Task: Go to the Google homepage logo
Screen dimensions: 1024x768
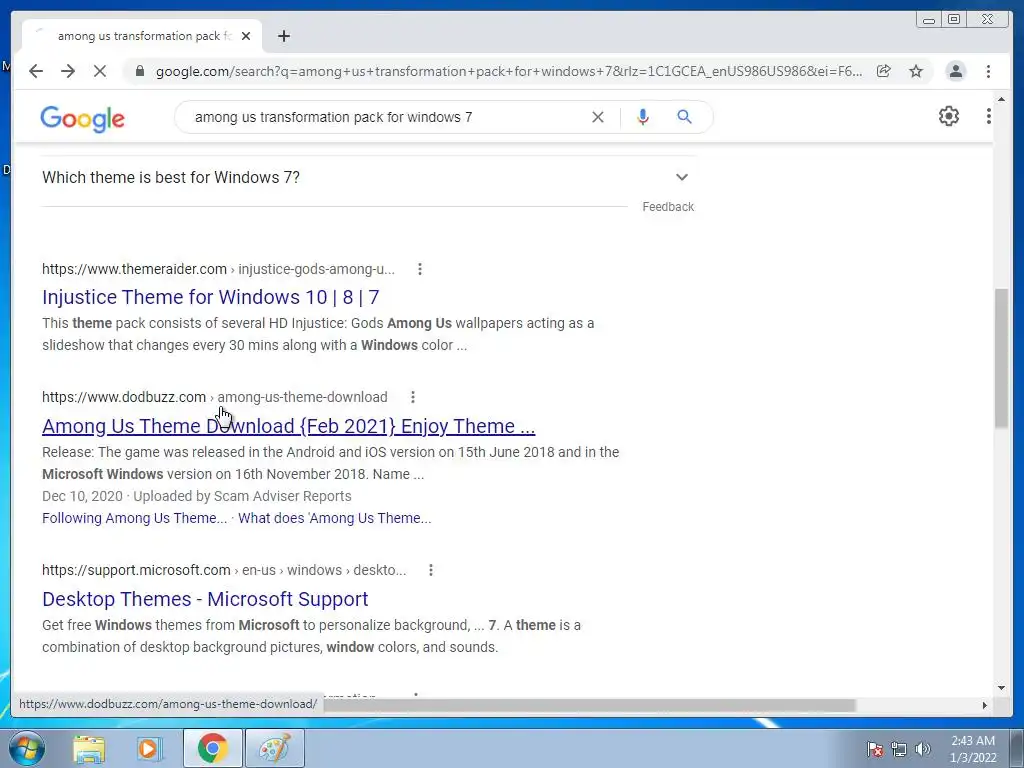Action: [x=82, y=119]
